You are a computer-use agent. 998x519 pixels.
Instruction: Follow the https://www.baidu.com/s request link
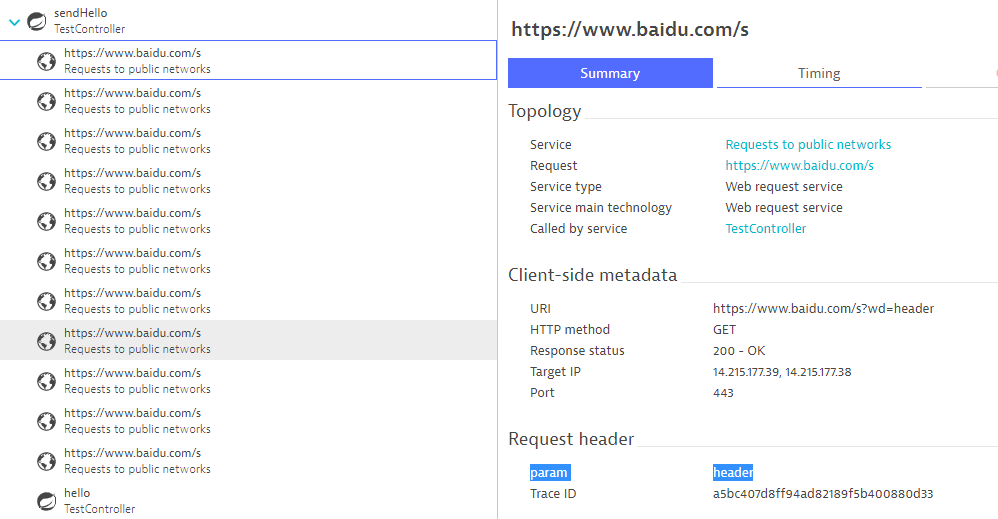click(x=799, y=166)
